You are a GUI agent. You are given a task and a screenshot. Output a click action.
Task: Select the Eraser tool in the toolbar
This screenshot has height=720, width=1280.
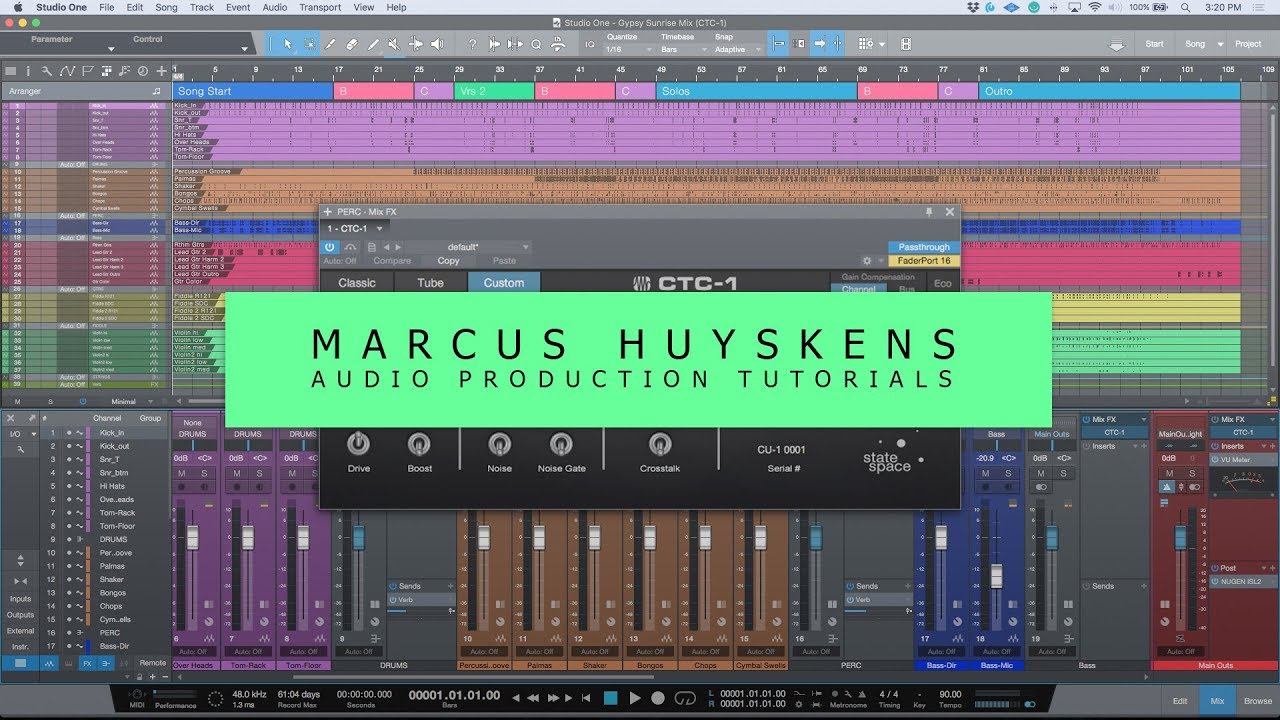pyautogui.click(x=352, y=44)
